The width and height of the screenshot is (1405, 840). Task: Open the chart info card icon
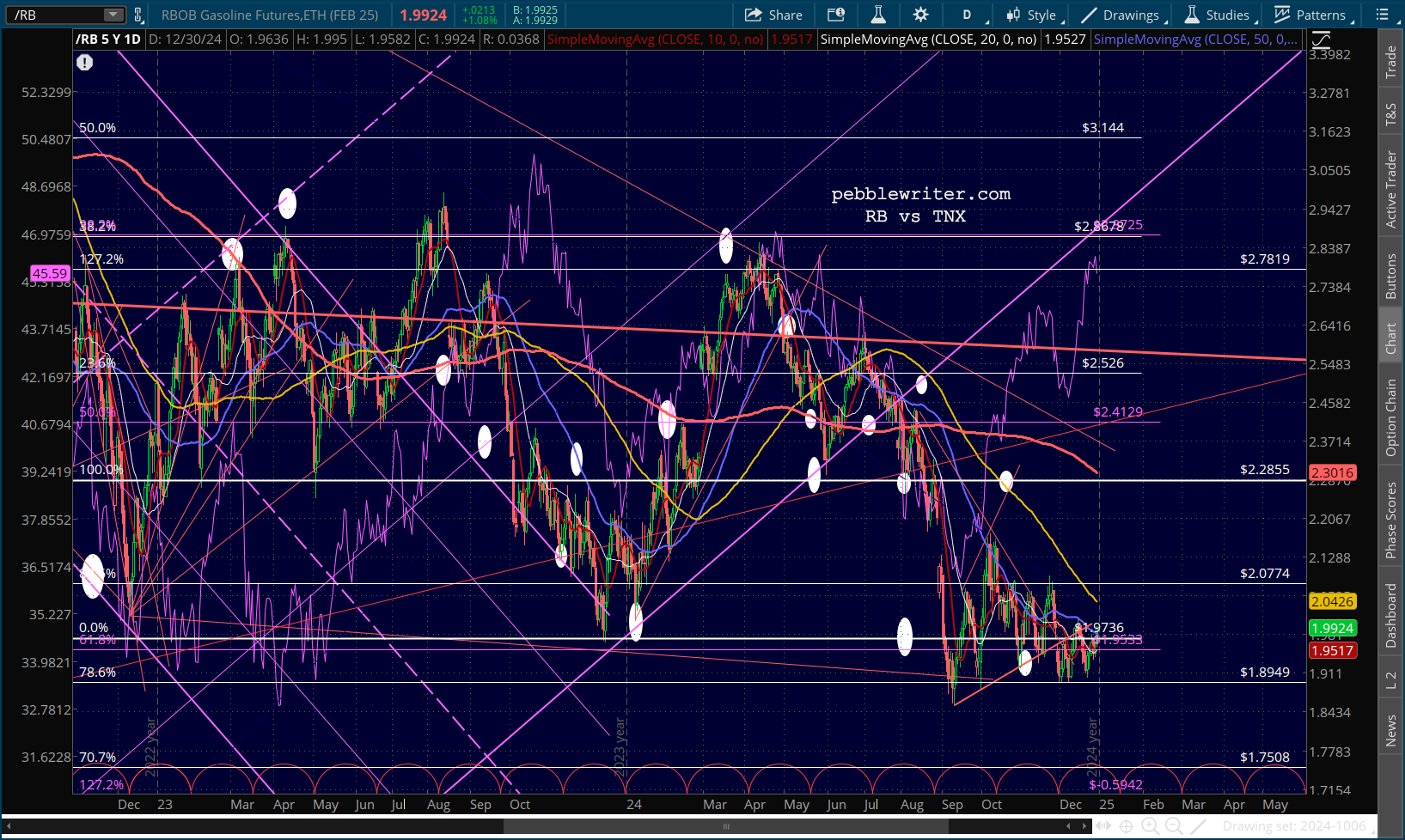tap(835, 15)
